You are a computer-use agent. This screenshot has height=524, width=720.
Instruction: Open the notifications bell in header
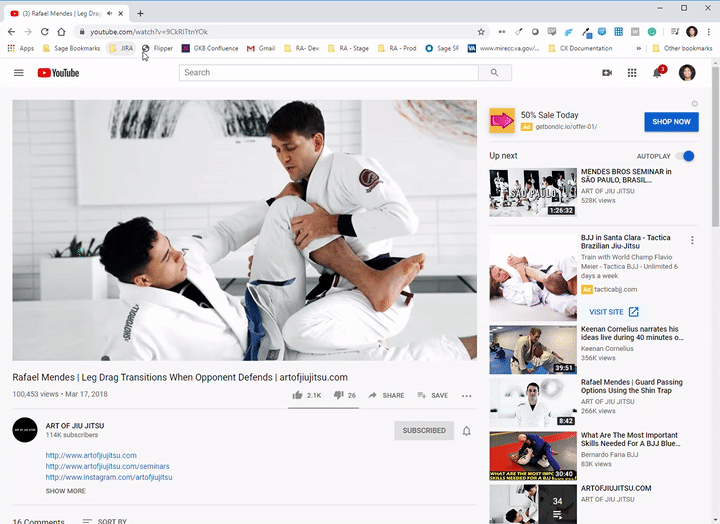657,73
